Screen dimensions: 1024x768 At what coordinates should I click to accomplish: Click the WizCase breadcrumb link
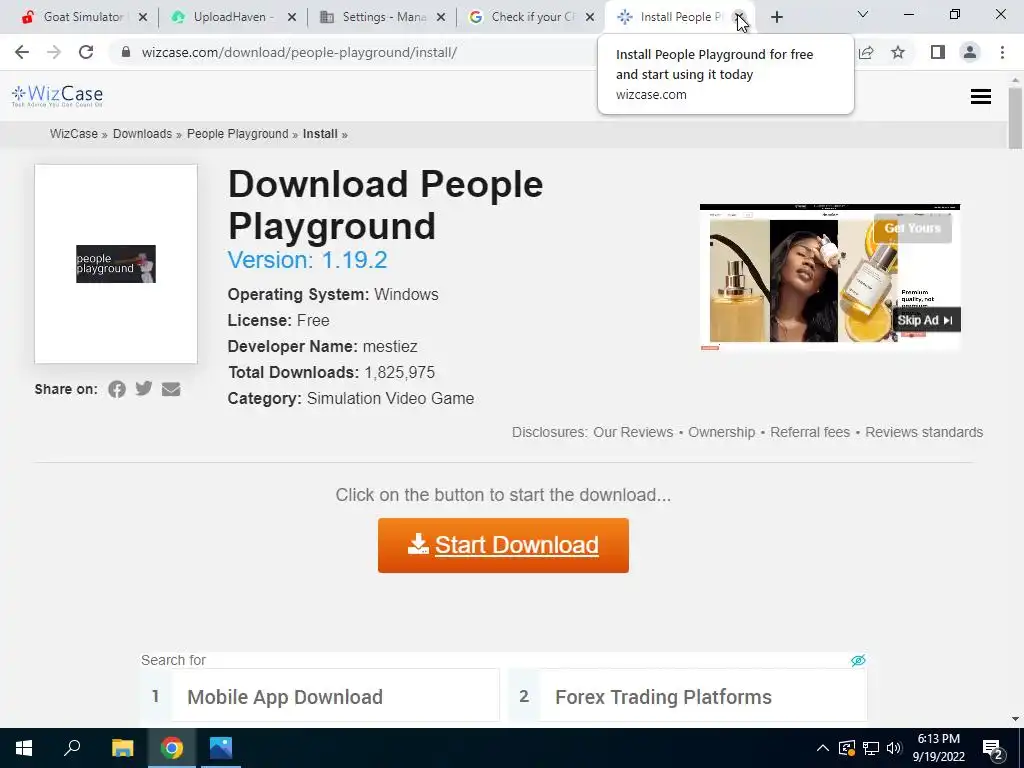(74, 134)
